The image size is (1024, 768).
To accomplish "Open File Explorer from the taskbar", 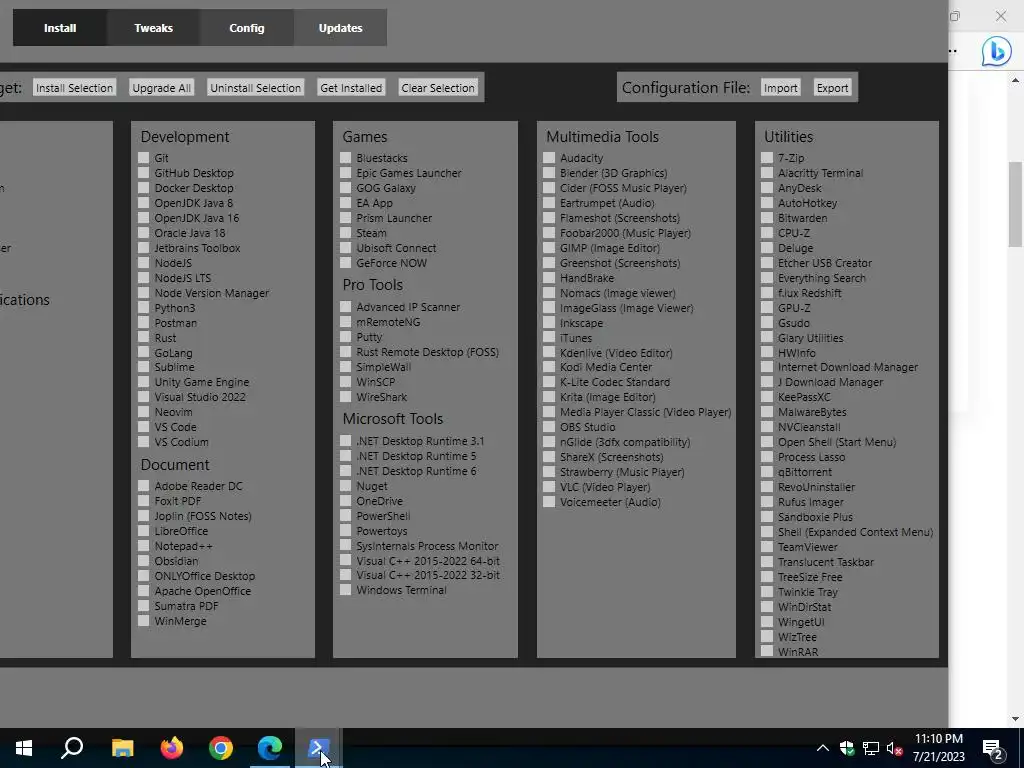I will point(122,748).
